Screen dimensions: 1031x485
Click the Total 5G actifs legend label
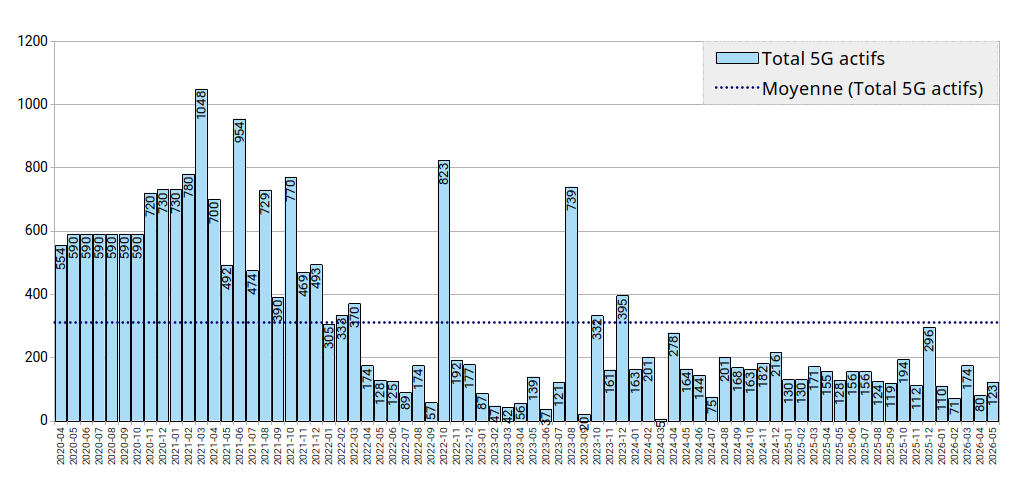823,58
